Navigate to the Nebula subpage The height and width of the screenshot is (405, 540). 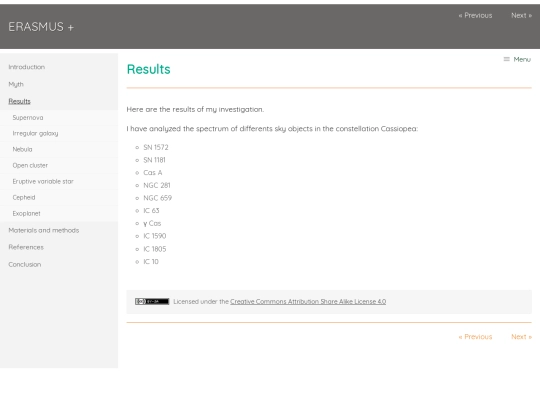[22, 149]
